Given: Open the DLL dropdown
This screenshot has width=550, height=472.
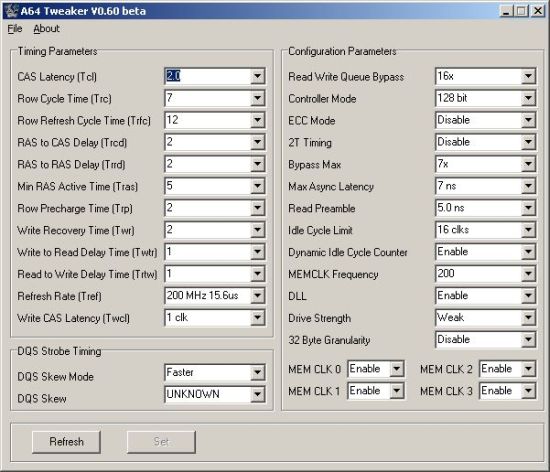Looking at the screenshot, I should click(528, 296).
